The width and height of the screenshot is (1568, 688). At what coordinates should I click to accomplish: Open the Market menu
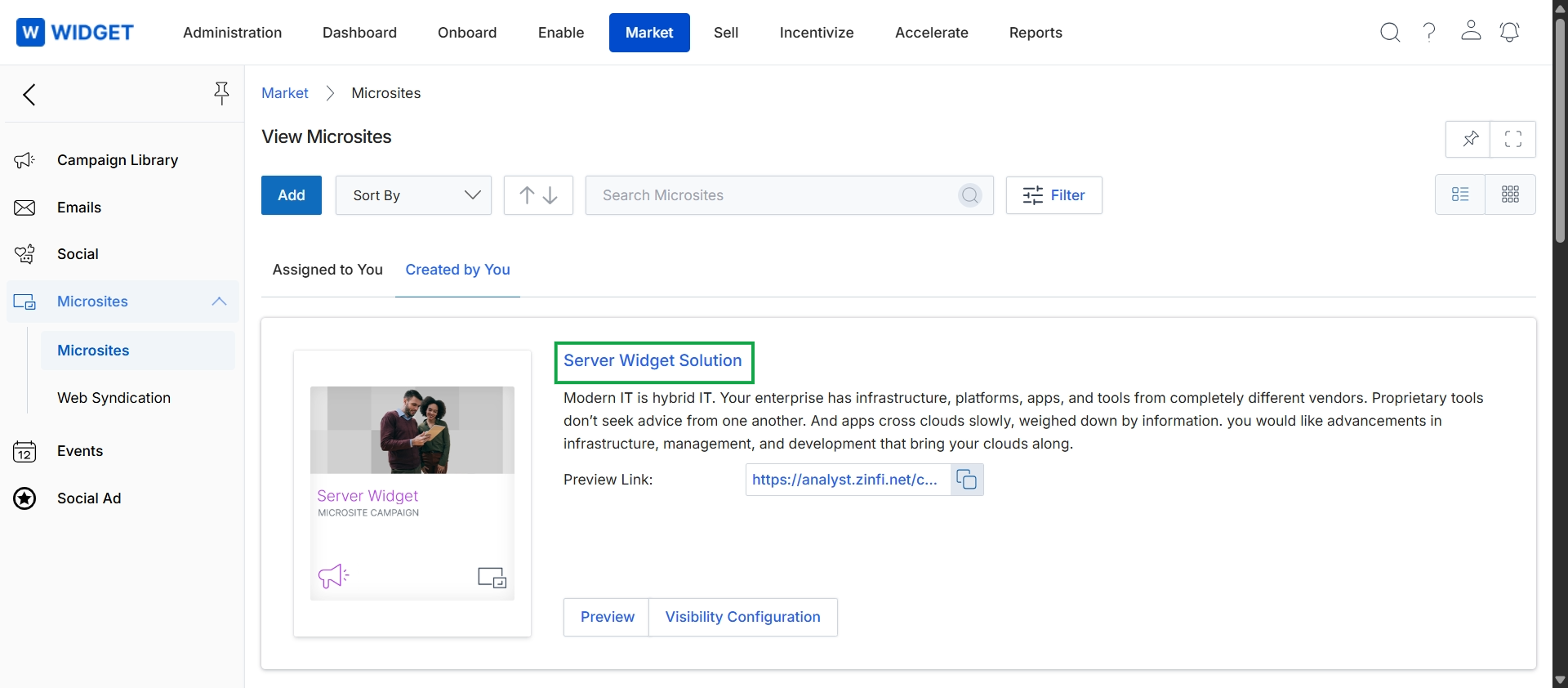click(649, 33)
